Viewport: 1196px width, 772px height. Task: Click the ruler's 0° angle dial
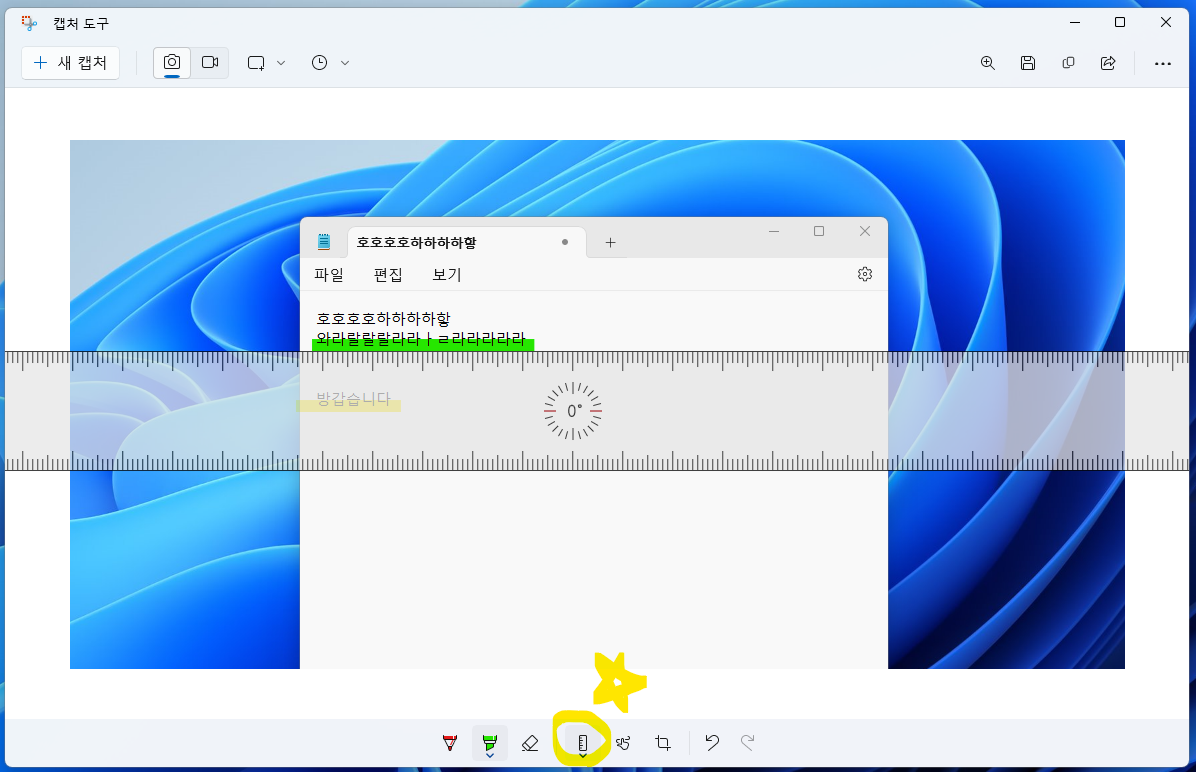(574, 411)
